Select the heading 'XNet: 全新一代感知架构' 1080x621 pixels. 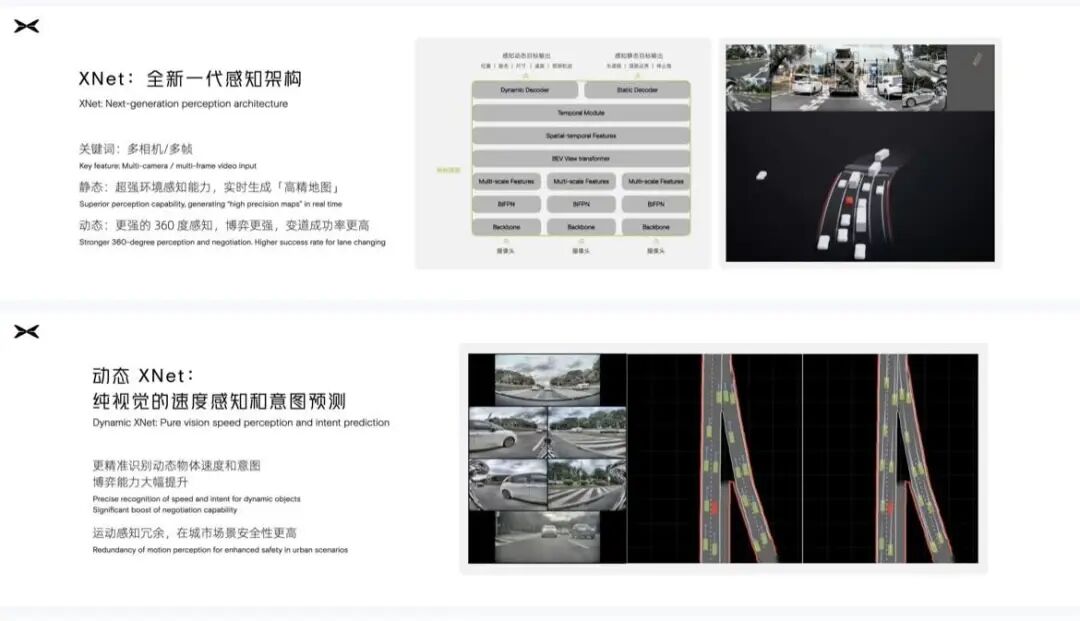click(x=190, y=78)
